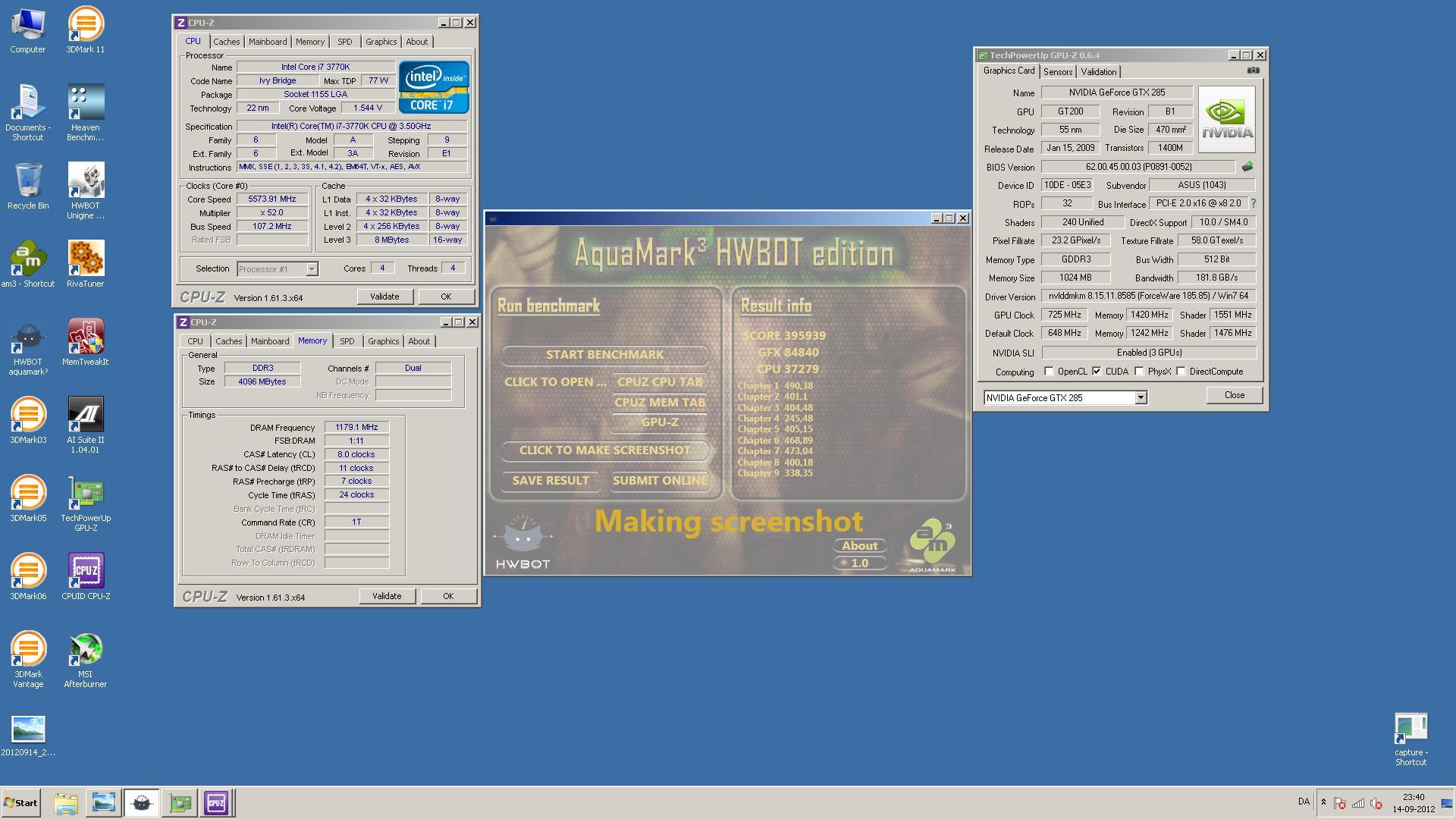Open am3 - Shortcut icon
This screenshot has width=1456, height=819.
(x=28, y=265)
